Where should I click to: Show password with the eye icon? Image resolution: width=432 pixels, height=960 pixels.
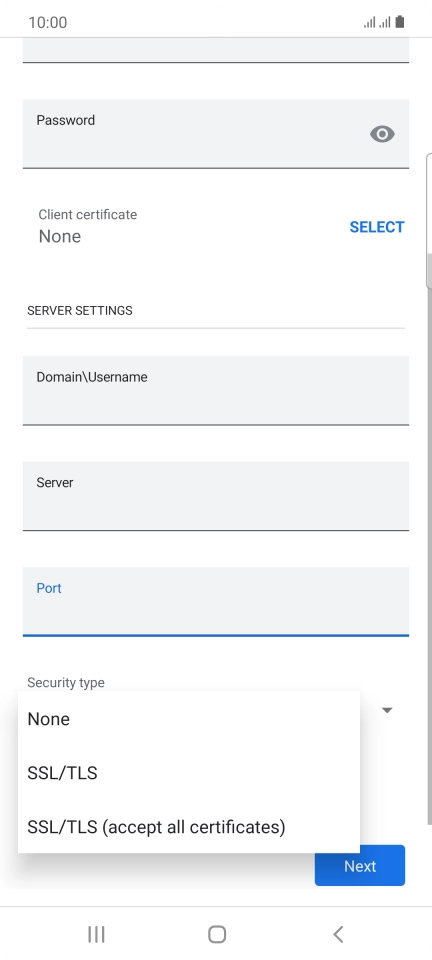tap(382, 134)
